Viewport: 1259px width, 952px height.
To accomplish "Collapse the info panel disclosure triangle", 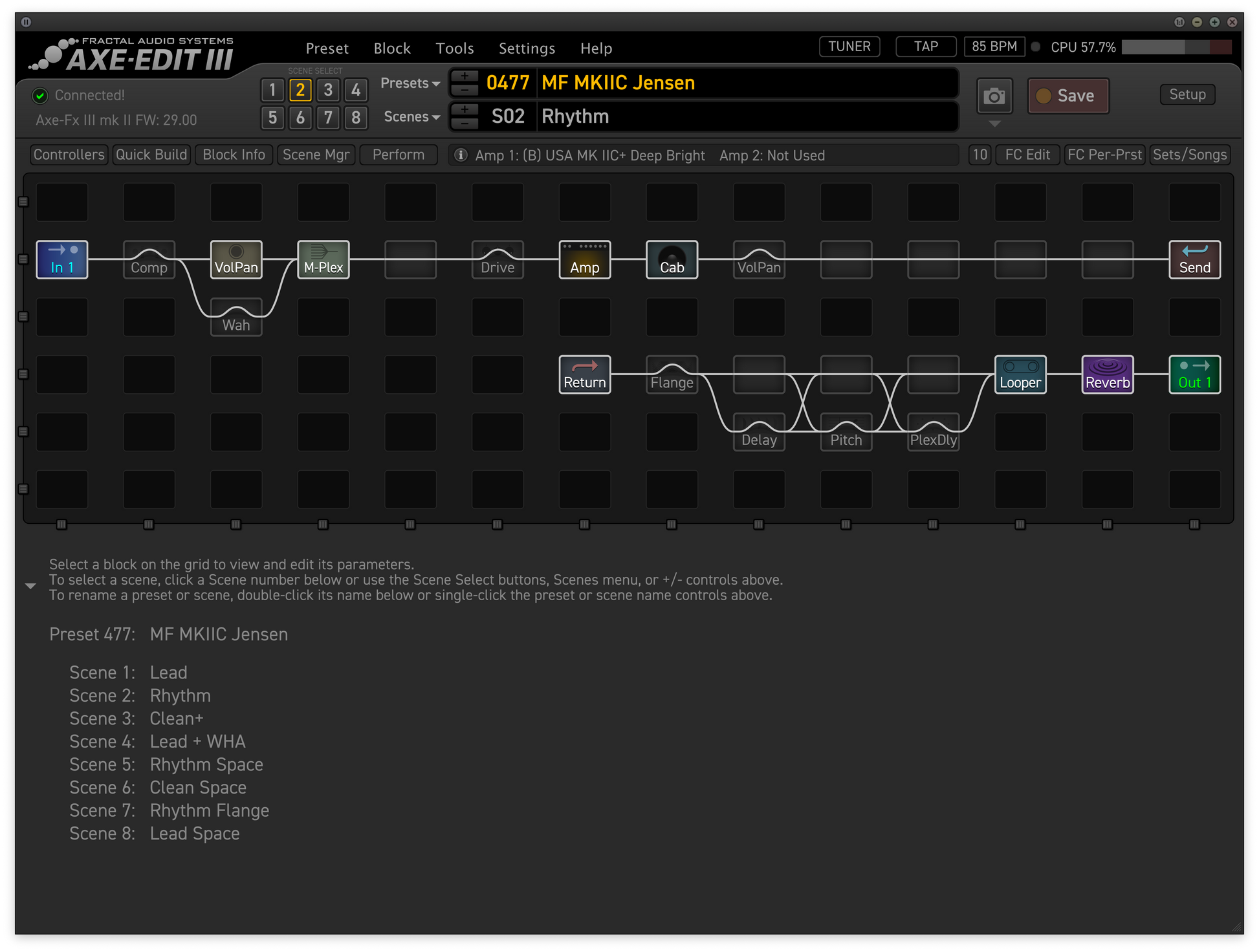I will 30,586.
